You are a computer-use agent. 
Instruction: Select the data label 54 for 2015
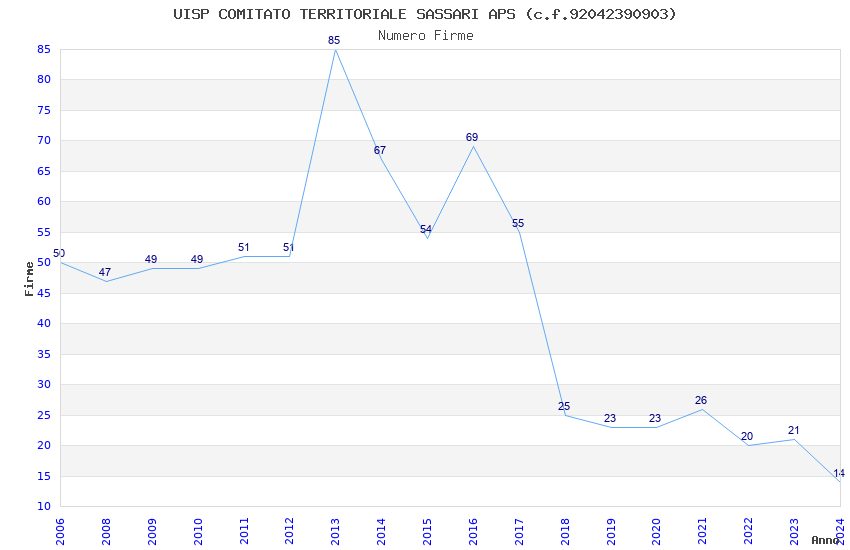click(426, 229)
